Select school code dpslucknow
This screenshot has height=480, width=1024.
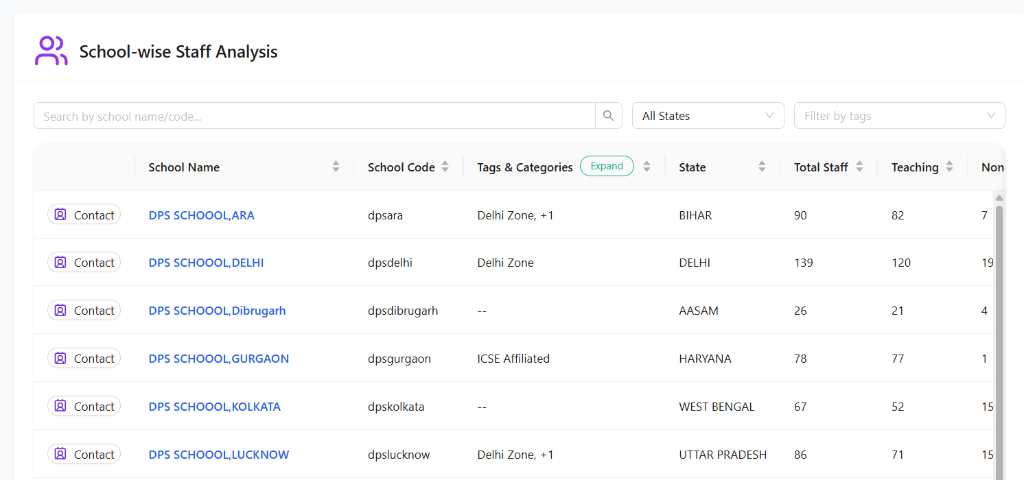click(399, 455)
